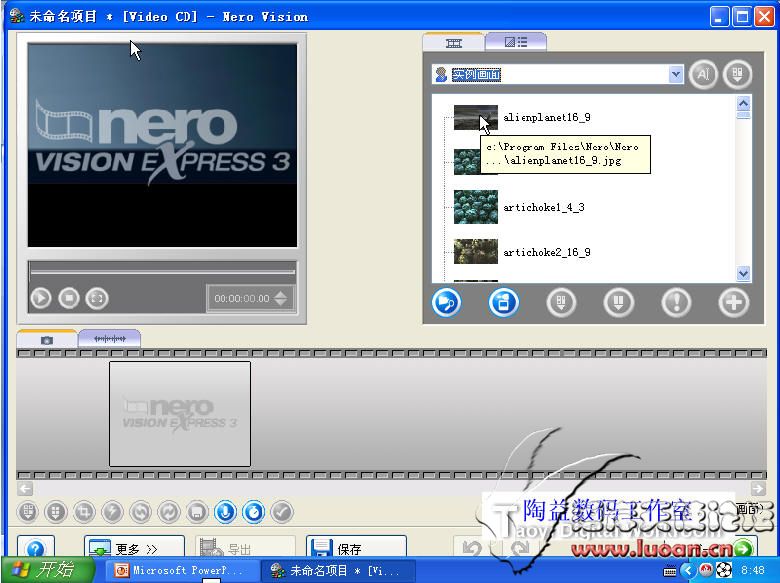Click the storyboard scroll right arrow
The image size is (780, 583).
tap(758, 488)
